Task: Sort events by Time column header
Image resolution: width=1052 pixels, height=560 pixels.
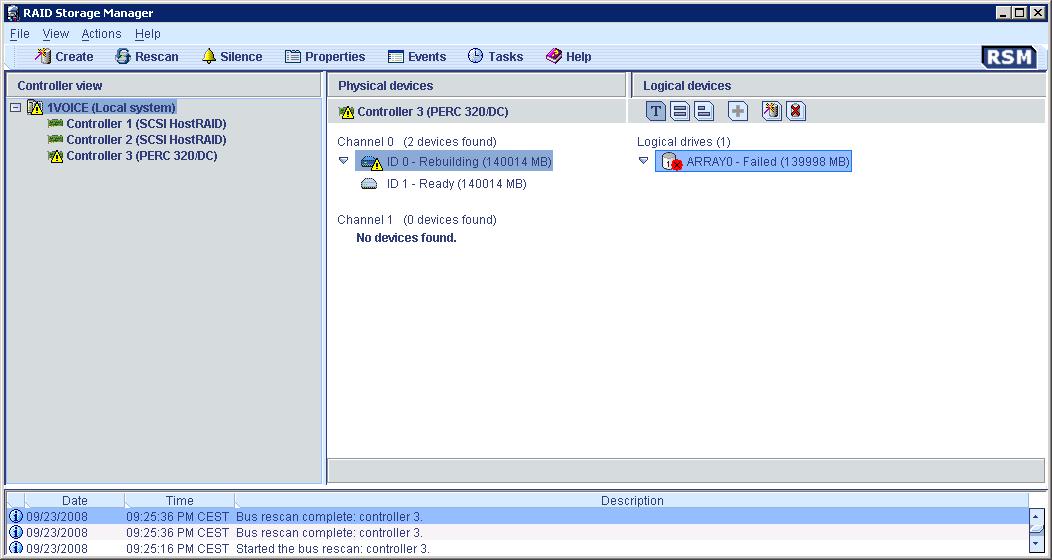Action: [x=180, y=500]
